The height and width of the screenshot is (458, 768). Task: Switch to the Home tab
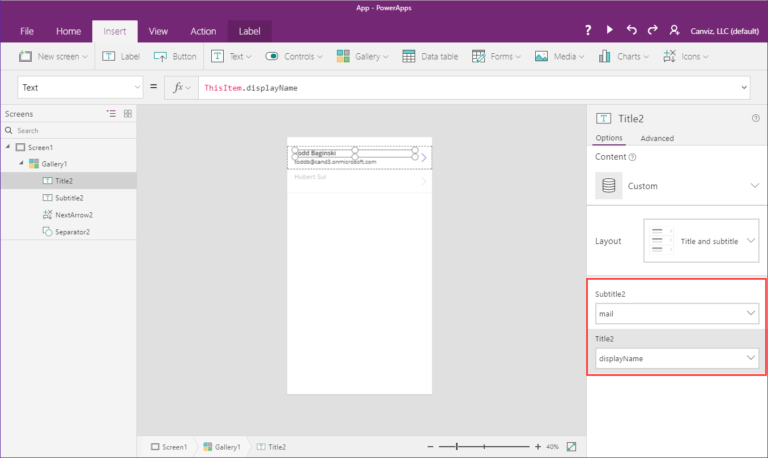[x=69, y=31]
